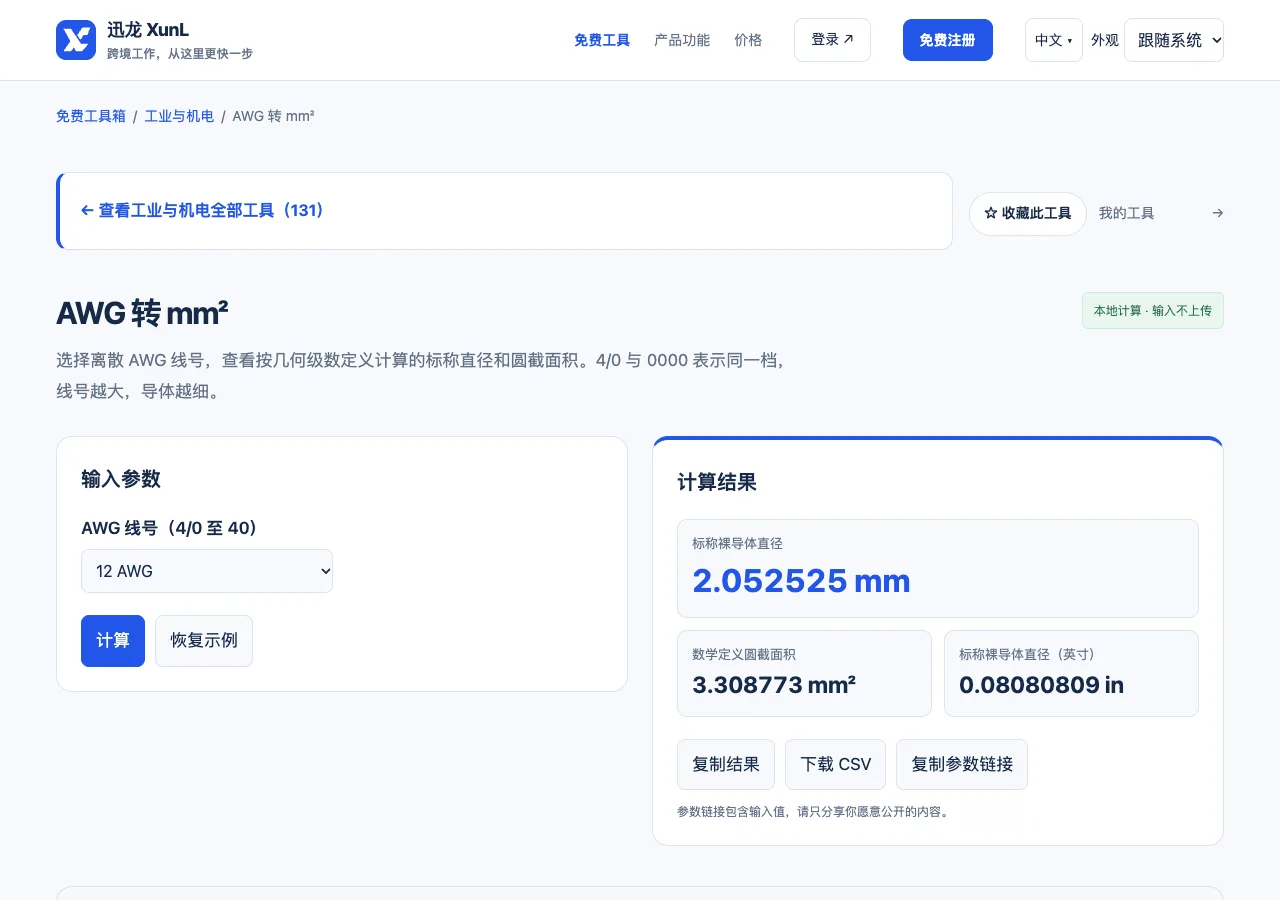The height and width of the screenshot is (900, 1280).
Task: Click the 迅龙 XunL brand name
Action: pyautogui.click(x=148, y=30)
